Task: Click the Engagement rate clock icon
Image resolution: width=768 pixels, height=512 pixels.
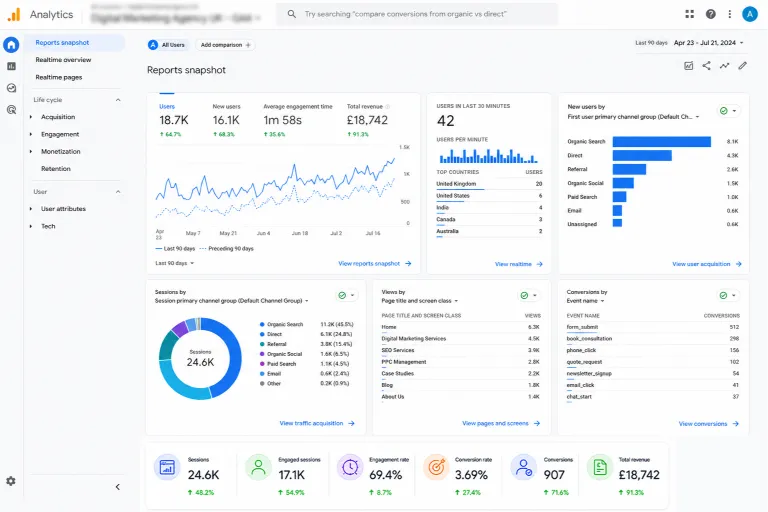Action: click(x=350, y=467)
